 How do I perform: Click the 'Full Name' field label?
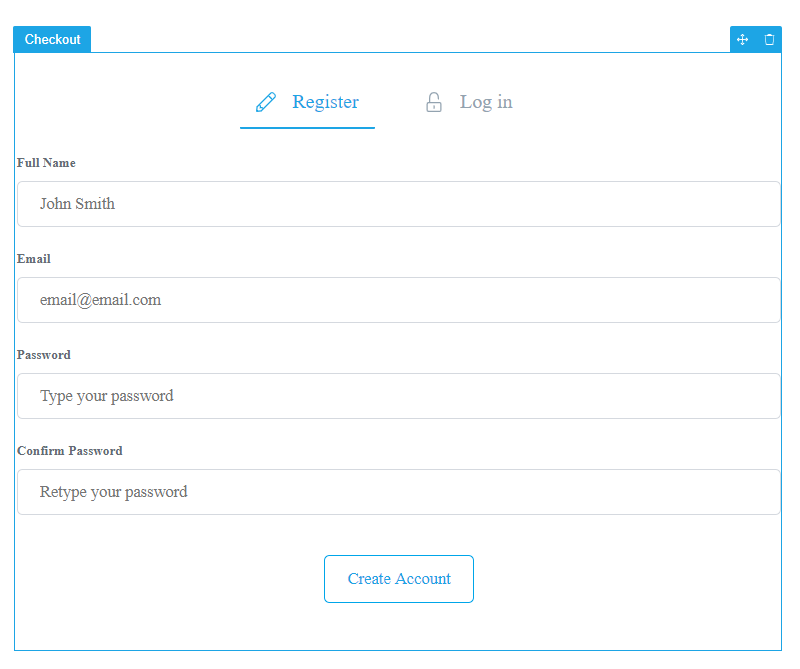(x=46, y=163)
